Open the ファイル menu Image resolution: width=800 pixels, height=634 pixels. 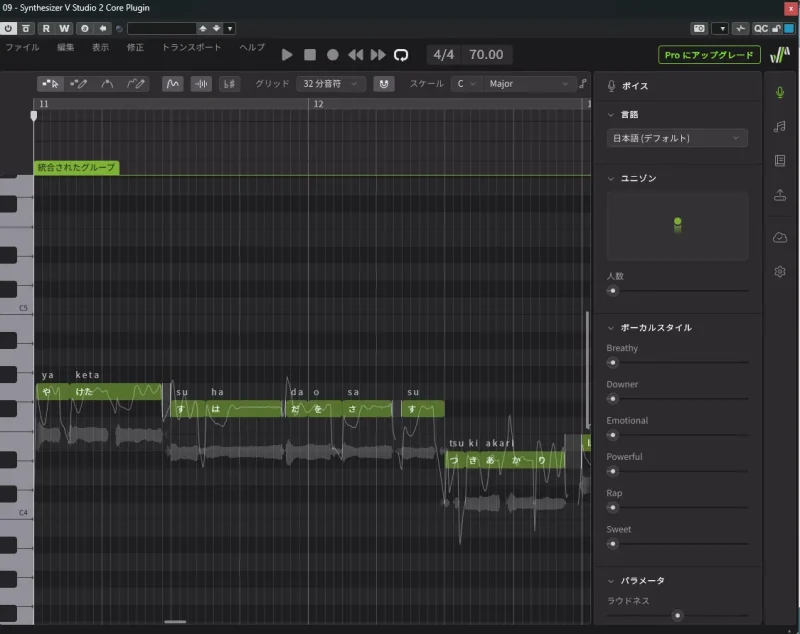22,47
